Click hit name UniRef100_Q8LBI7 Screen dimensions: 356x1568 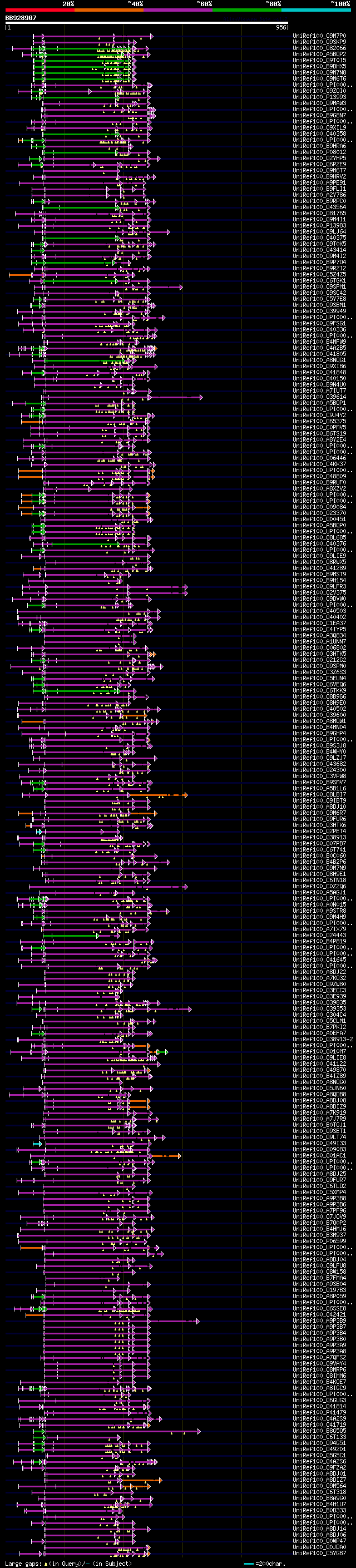[319, 794]
